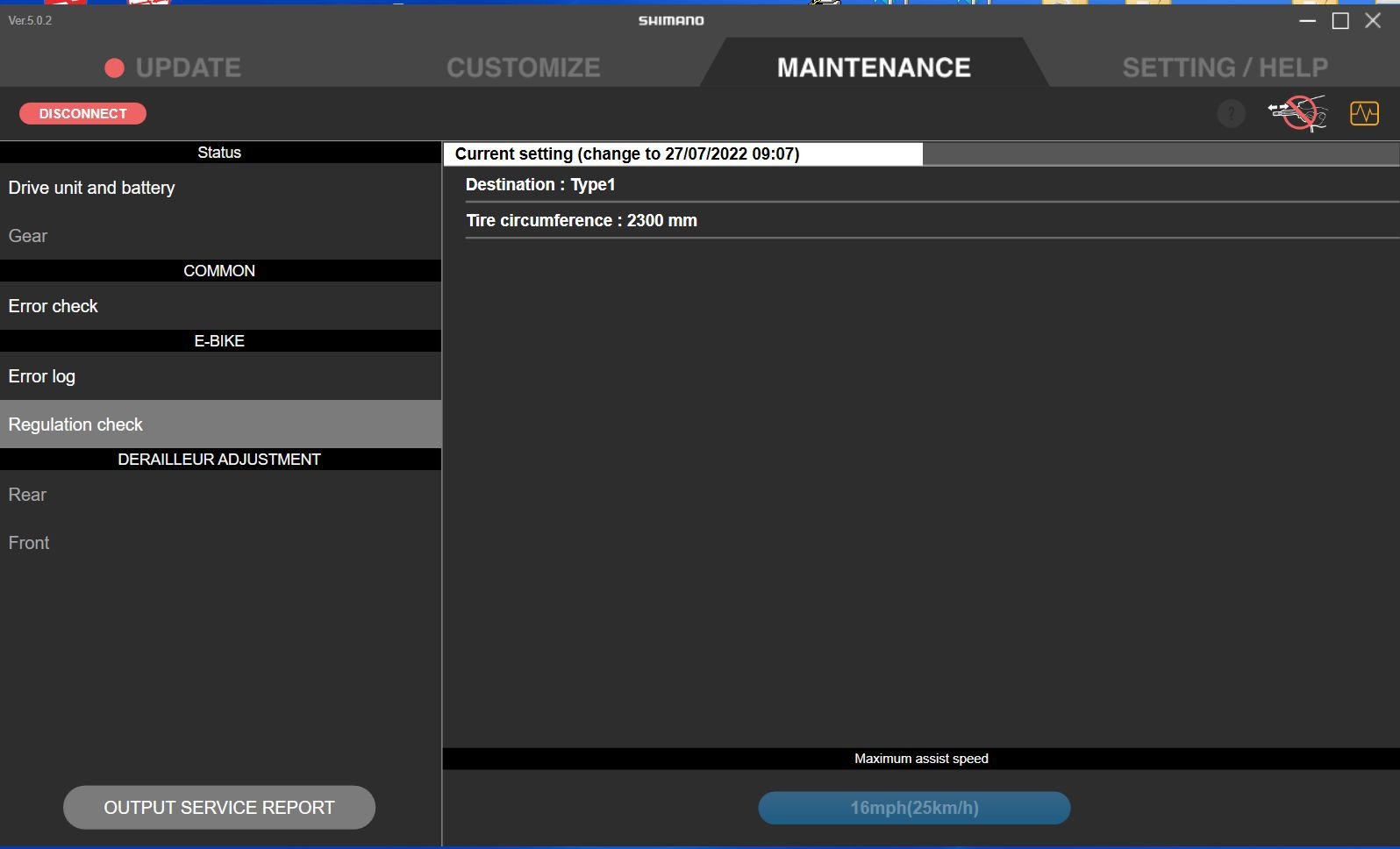This screenshot has height=849, width=1400.
Task: Select the Regulation check item
Action: point(220,424)
